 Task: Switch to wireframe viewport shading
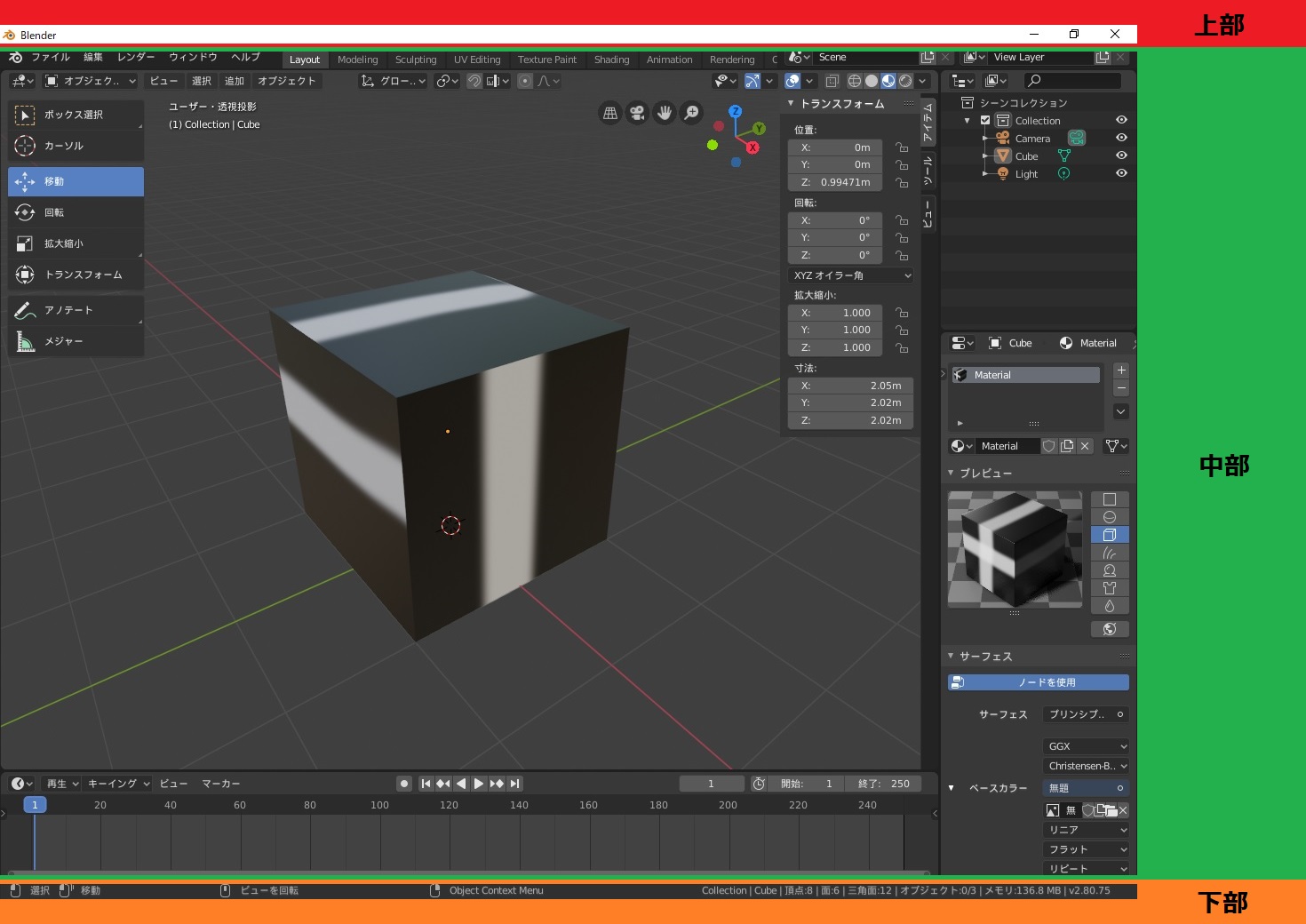855,81
